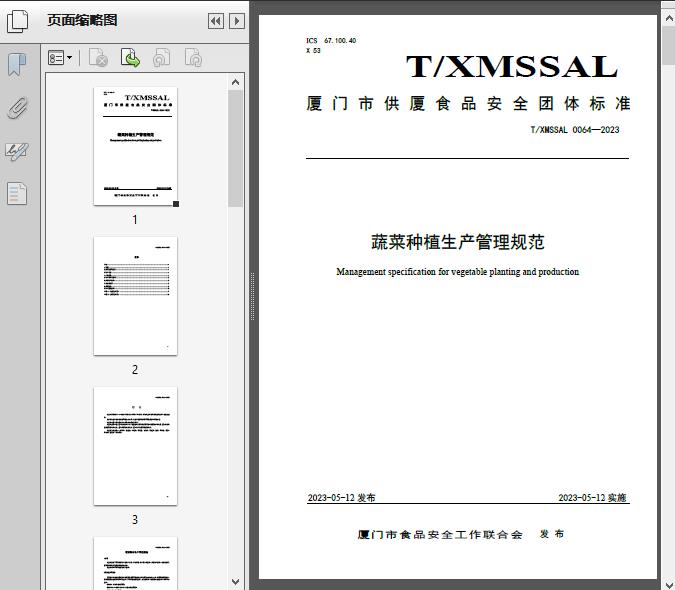Screen dimensions: 675x590
Task: Click the pane splitter grip handle
Action: point(253,297)
